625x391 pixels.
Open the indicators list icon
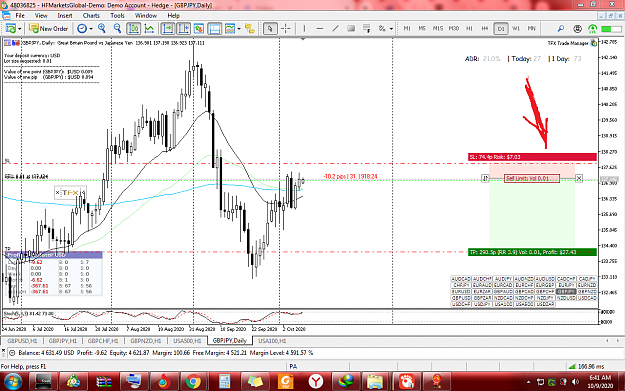click(199, 29)
